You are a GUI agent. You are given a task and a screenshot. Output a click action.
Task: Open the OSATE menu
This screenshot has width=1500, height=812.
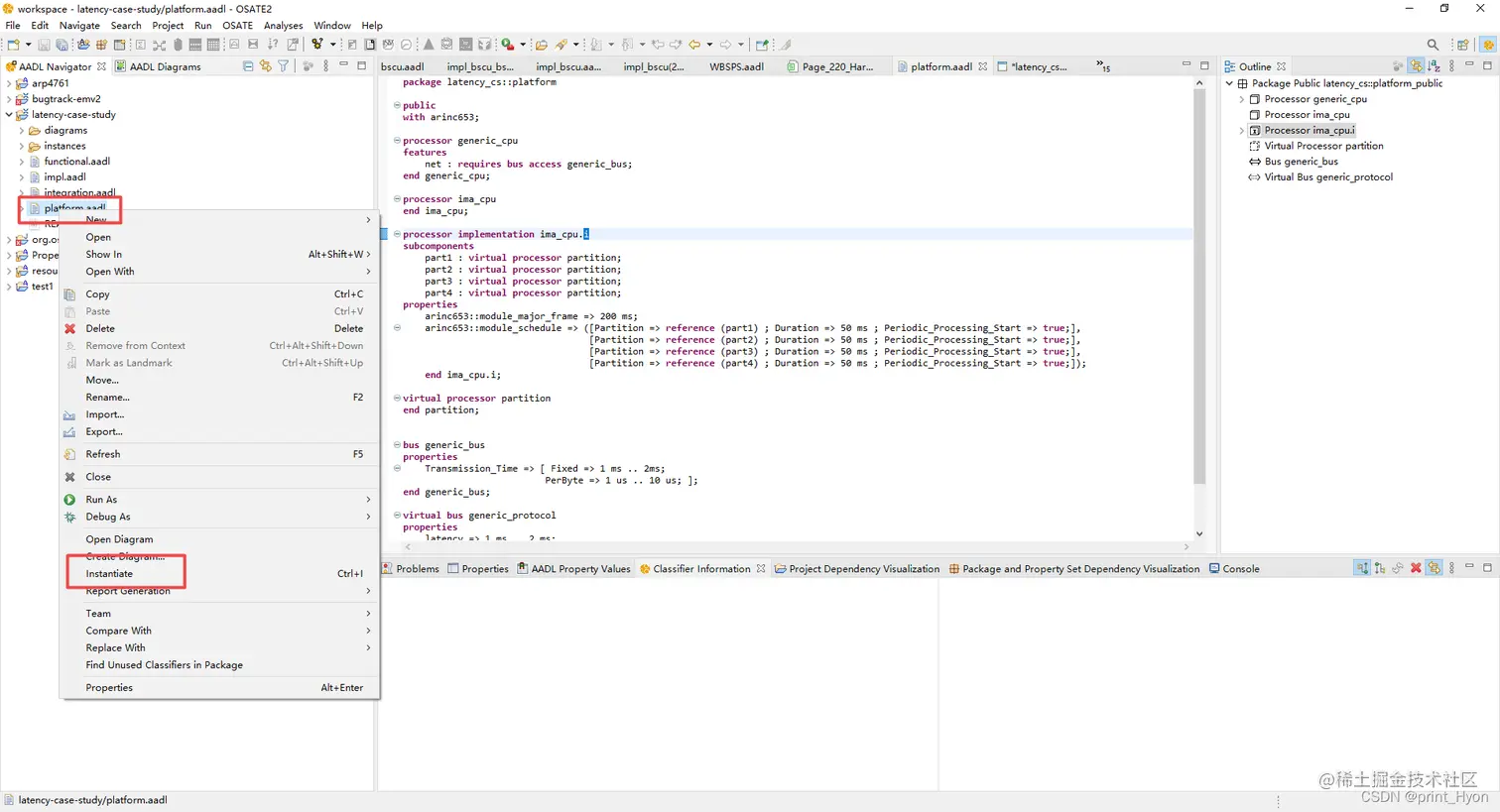click(x=237, y=26)
